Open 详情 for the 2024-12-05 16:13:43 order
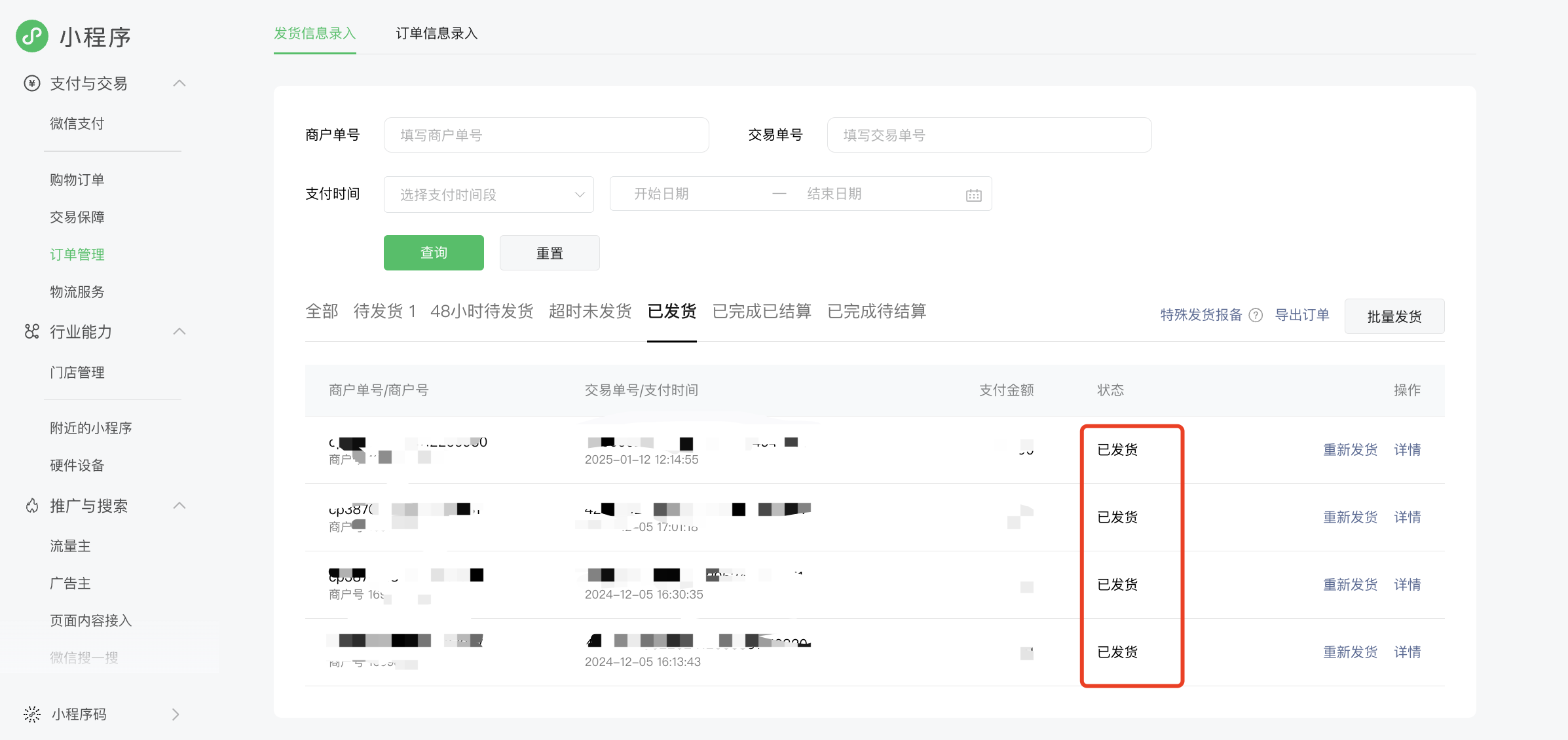Screen dimensions: 1568x740 [1407, 652]
